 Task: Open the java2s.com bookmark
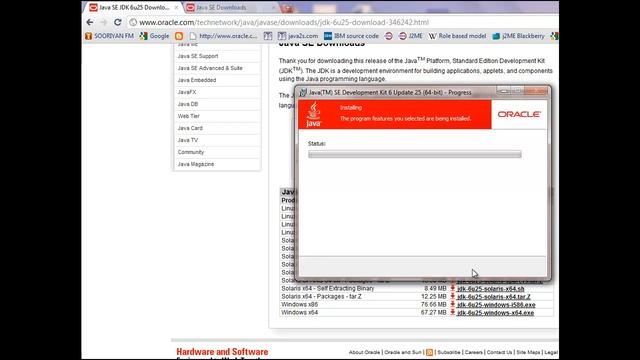pyautogui.click(x=298, y=36)
